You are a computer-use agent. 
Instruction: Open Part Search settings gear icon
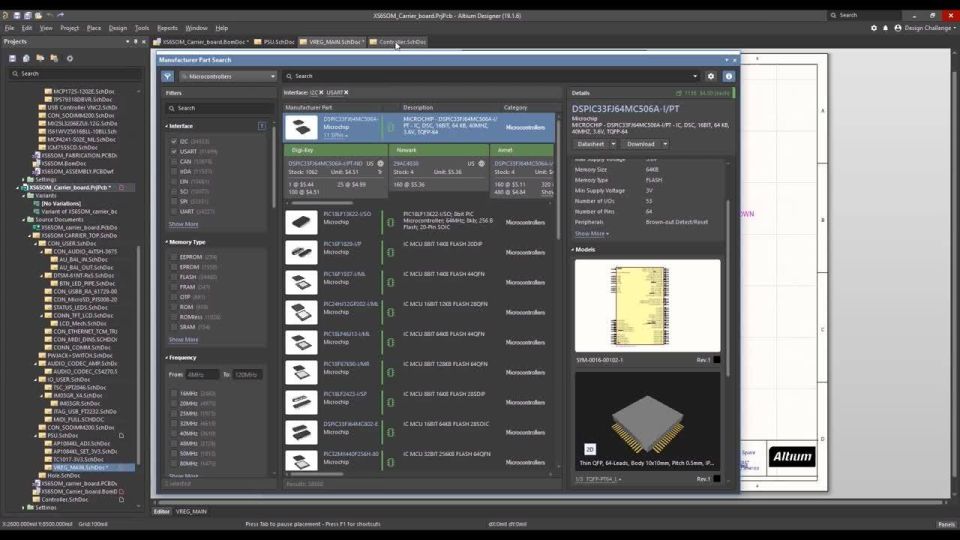point(711,77)
